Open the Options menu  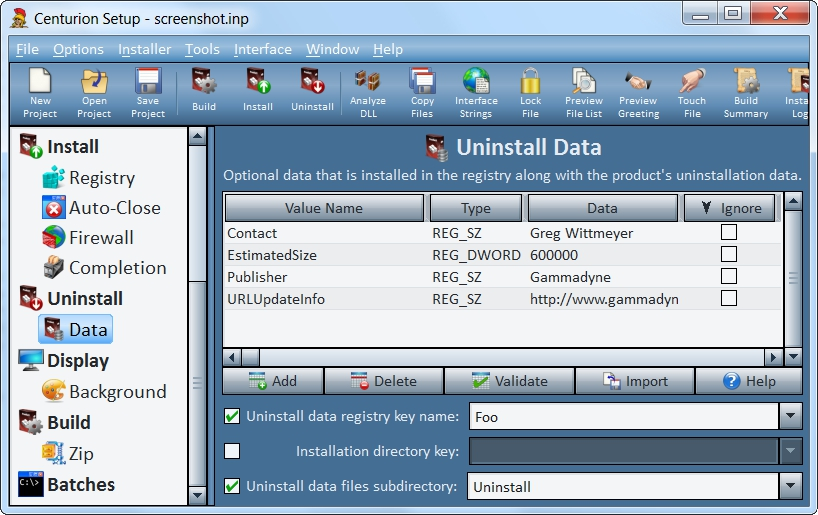click(x=78, y=50)
